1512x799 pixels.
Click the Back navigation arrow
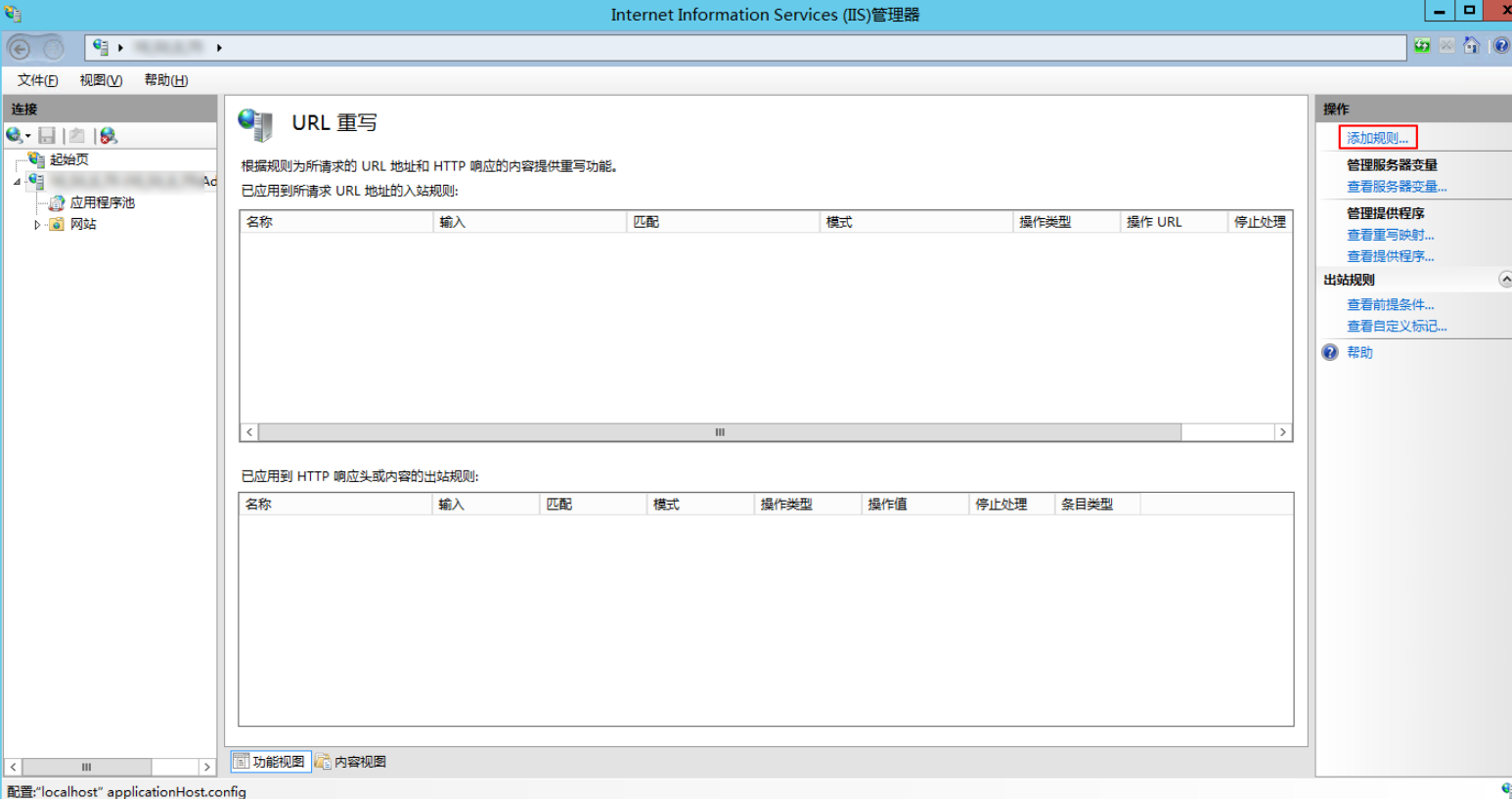pyautogui.click(x=20, y=48)
